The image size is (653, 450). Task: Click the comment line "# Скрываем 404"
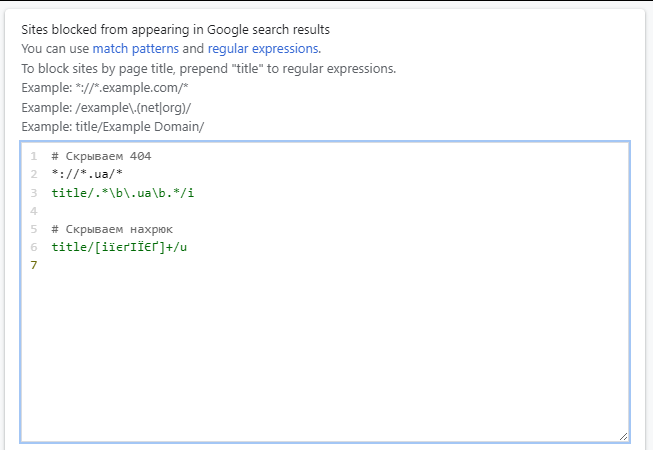click(101, 156)
